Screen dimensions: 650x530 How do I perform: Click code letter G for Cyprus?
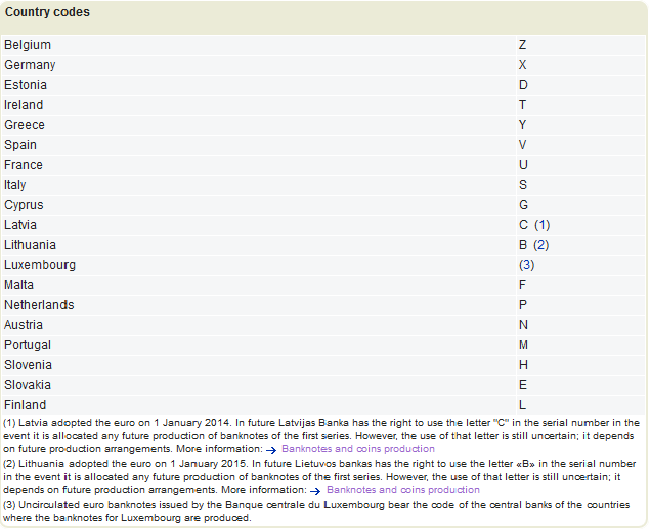pyautogui.click(x=523, y=205)
